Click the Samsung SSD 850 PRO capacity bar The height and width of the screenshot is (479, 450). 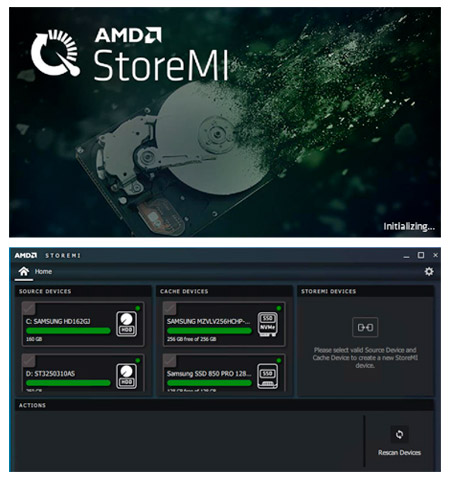click(x=209, y=383)
